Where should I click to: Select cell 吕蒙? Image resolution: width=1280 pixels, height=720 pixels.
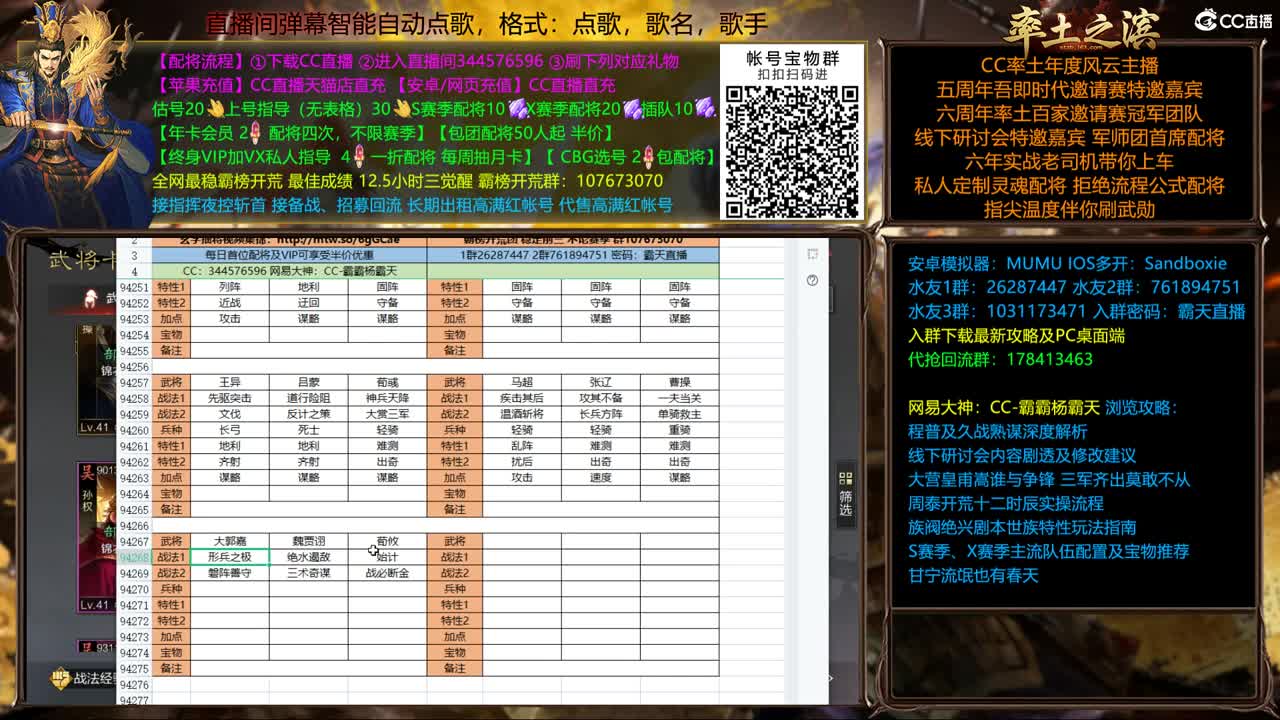(309, 382)
